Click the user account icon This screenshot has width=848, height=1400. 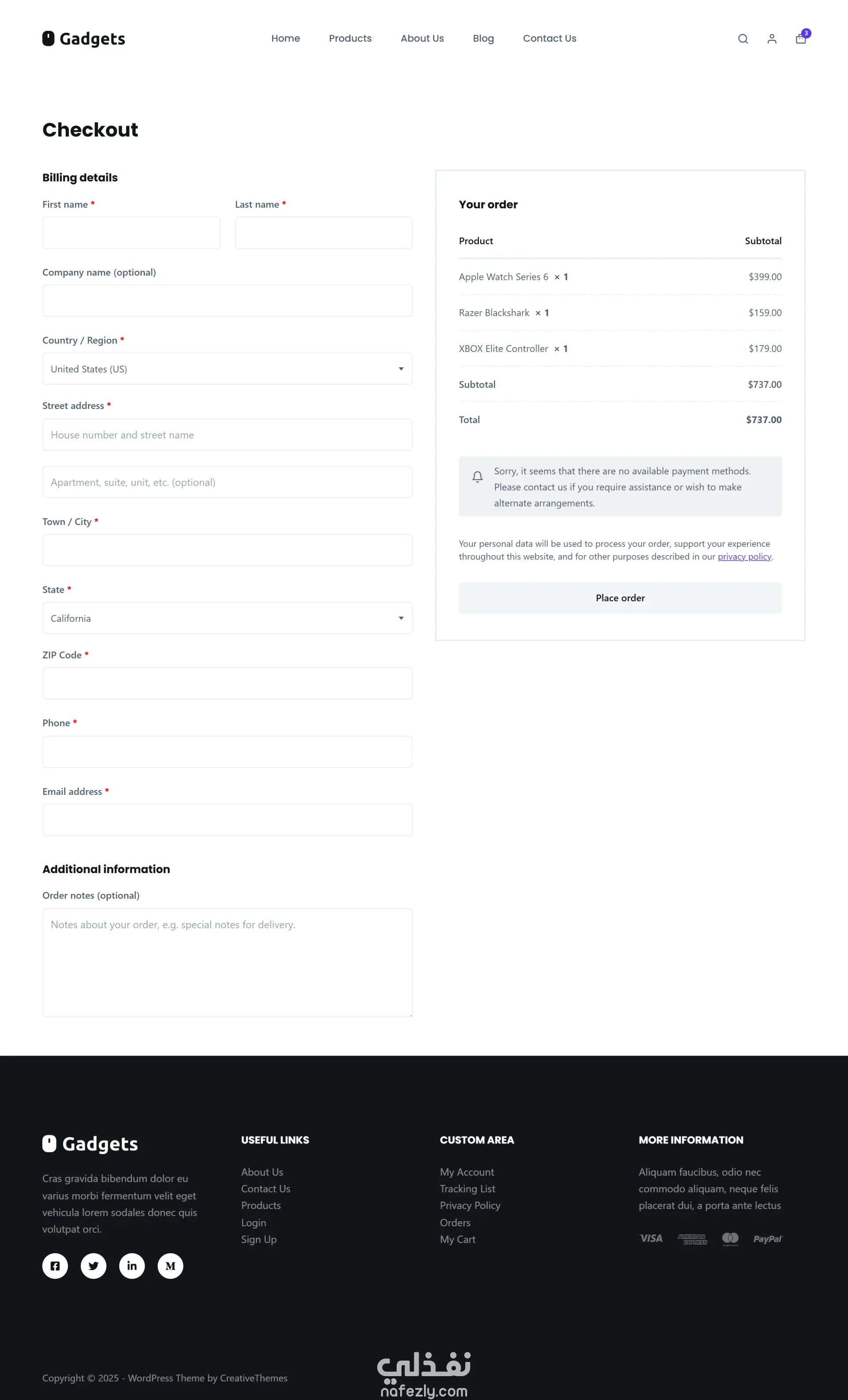[772, 38]
